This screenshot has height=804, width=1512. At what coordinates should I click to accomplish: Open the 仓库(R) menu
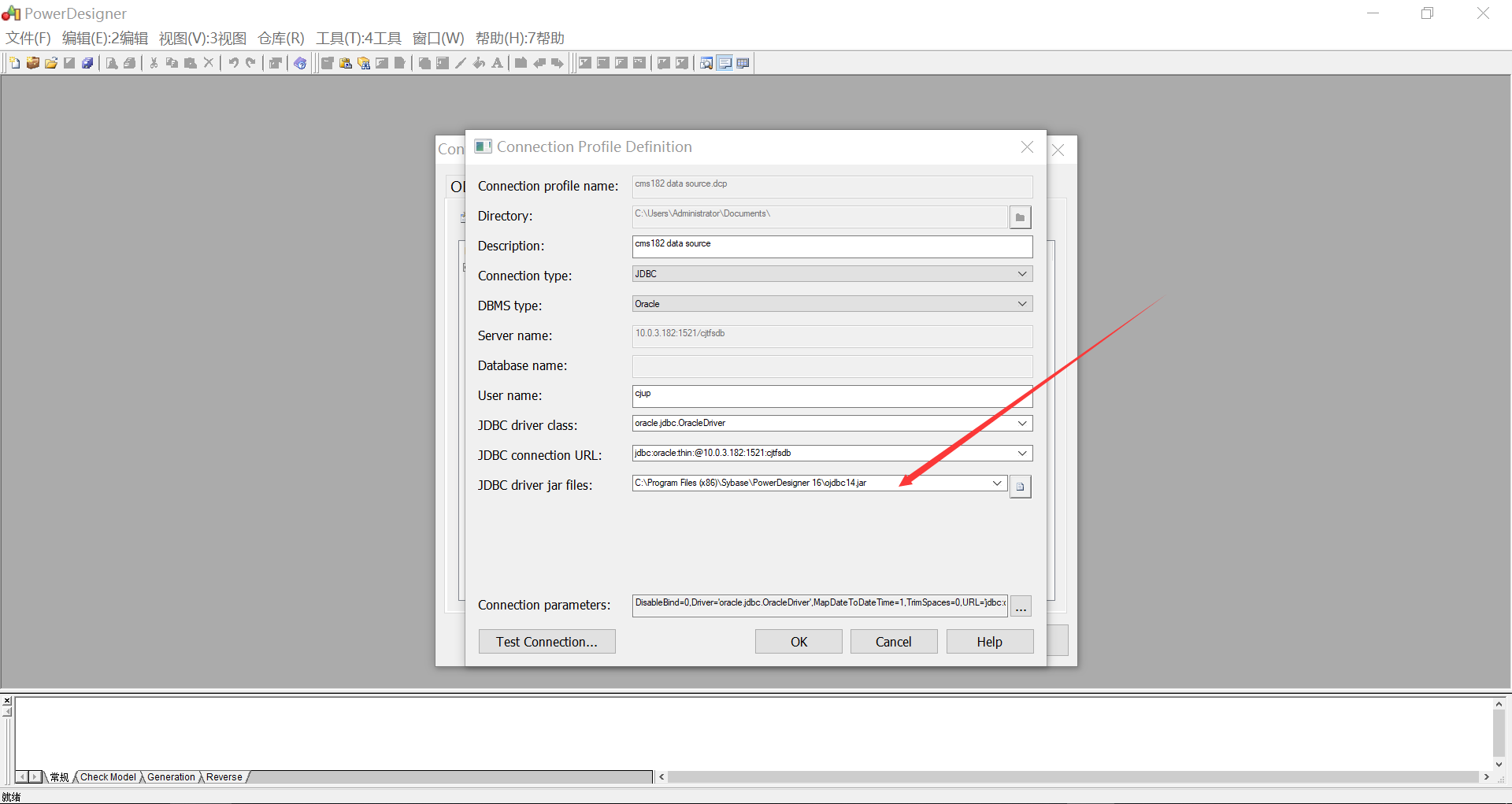pos(281,39)
